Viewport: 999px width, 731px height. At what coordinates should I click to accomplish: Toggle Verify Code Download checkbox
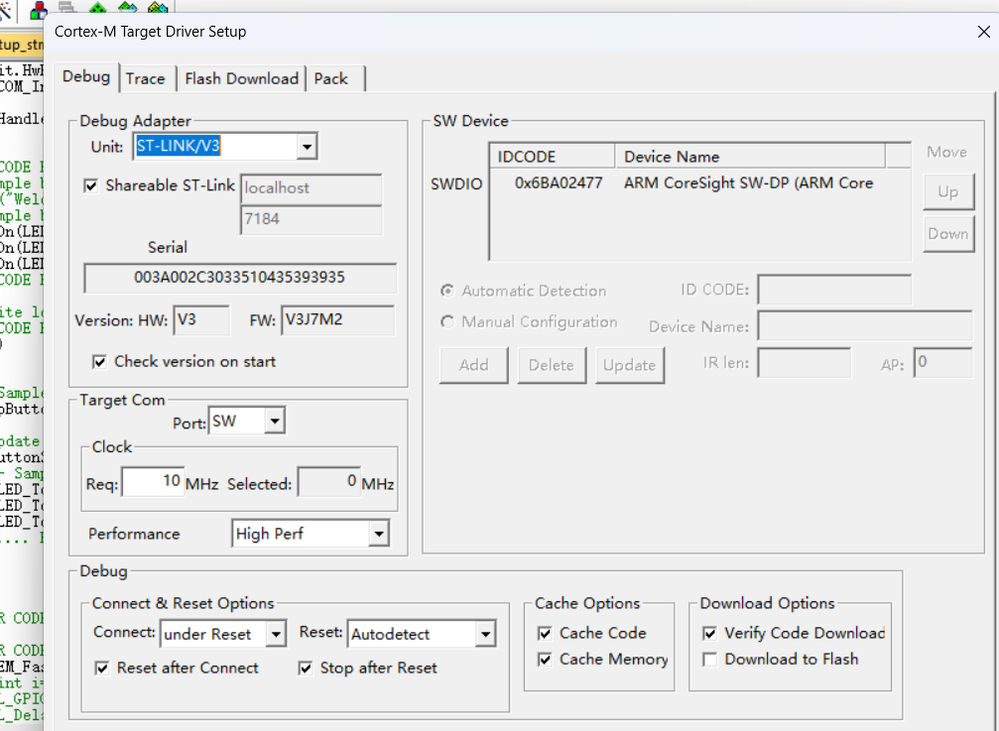point(710,633)
